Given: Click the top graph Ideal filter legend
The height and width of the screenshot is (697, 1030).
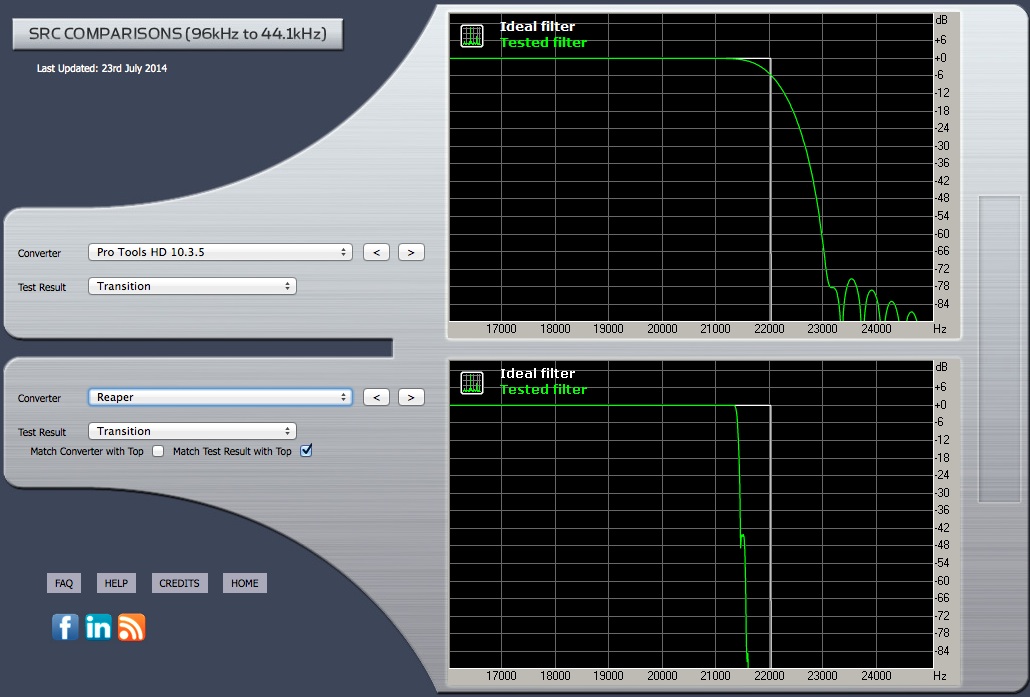Looking at the screenshot, I should click(x=537, y=26).
